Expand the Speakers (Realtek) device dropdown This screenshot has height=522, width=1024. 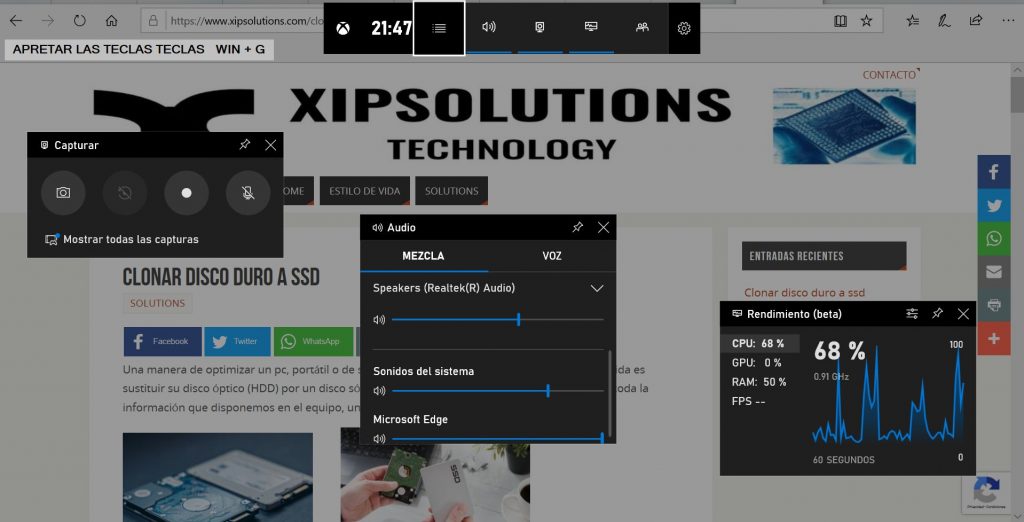tap(596, 288)
